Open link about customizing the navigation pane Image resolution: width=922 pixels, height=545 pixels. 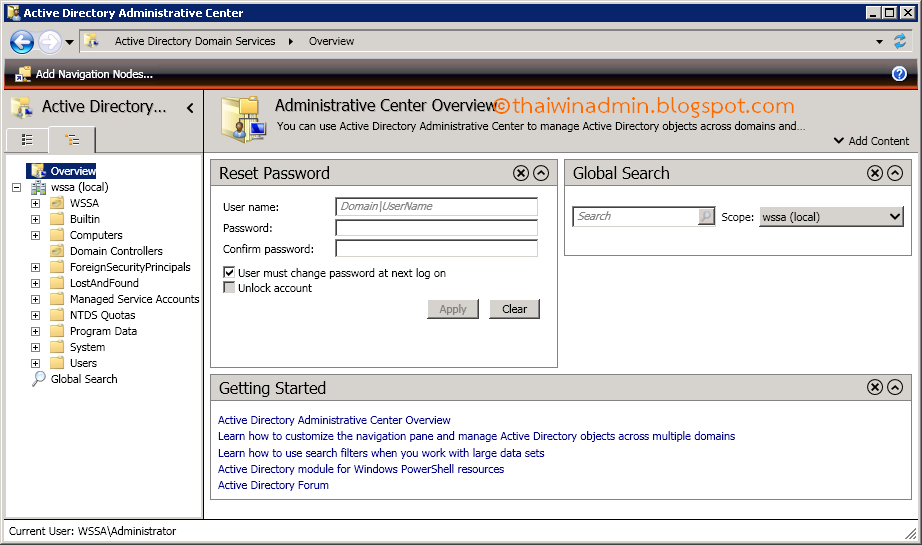click(x=476, y=436)
